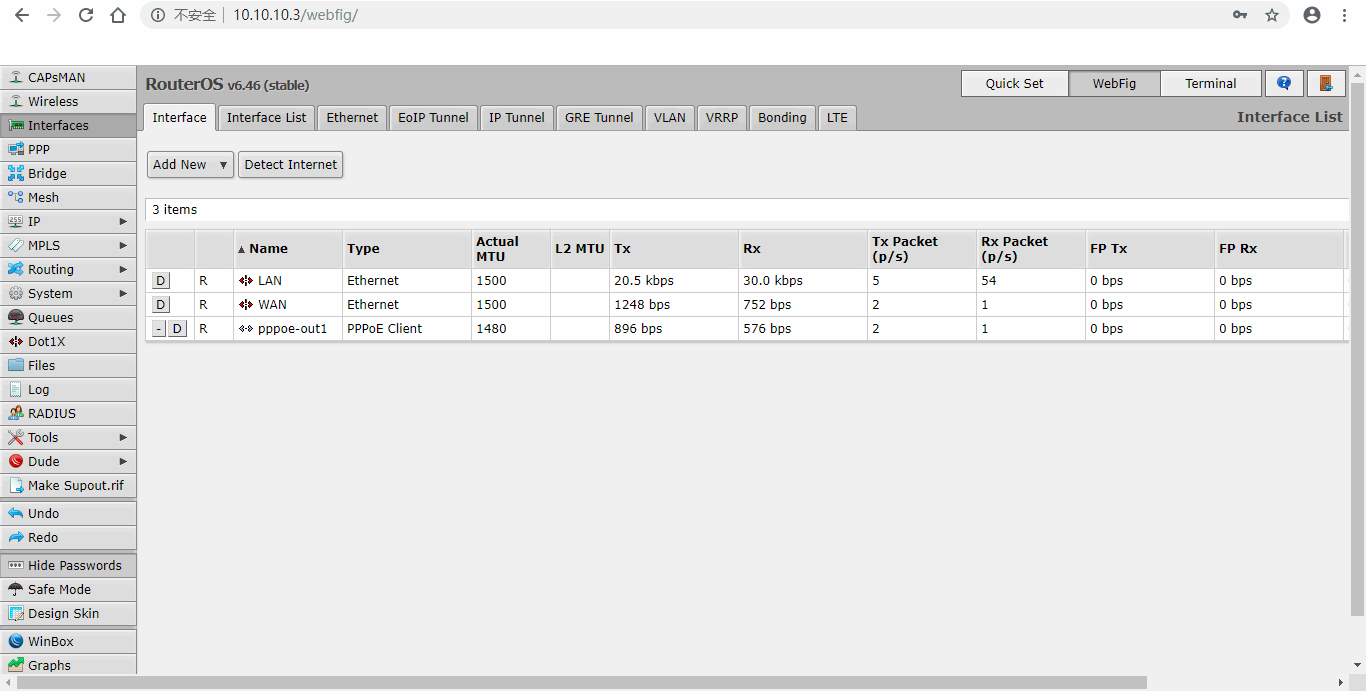1366x691 pixels.
Task: Expand the MPLS submenu arrow
Action: 123,245
